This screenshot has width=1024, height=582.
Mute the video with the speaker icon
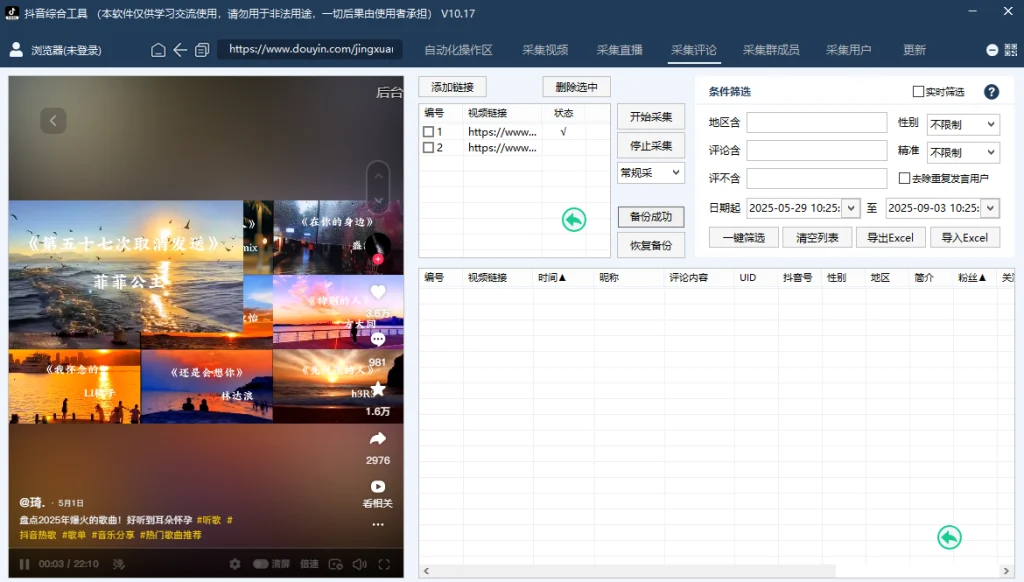[360, 564]
